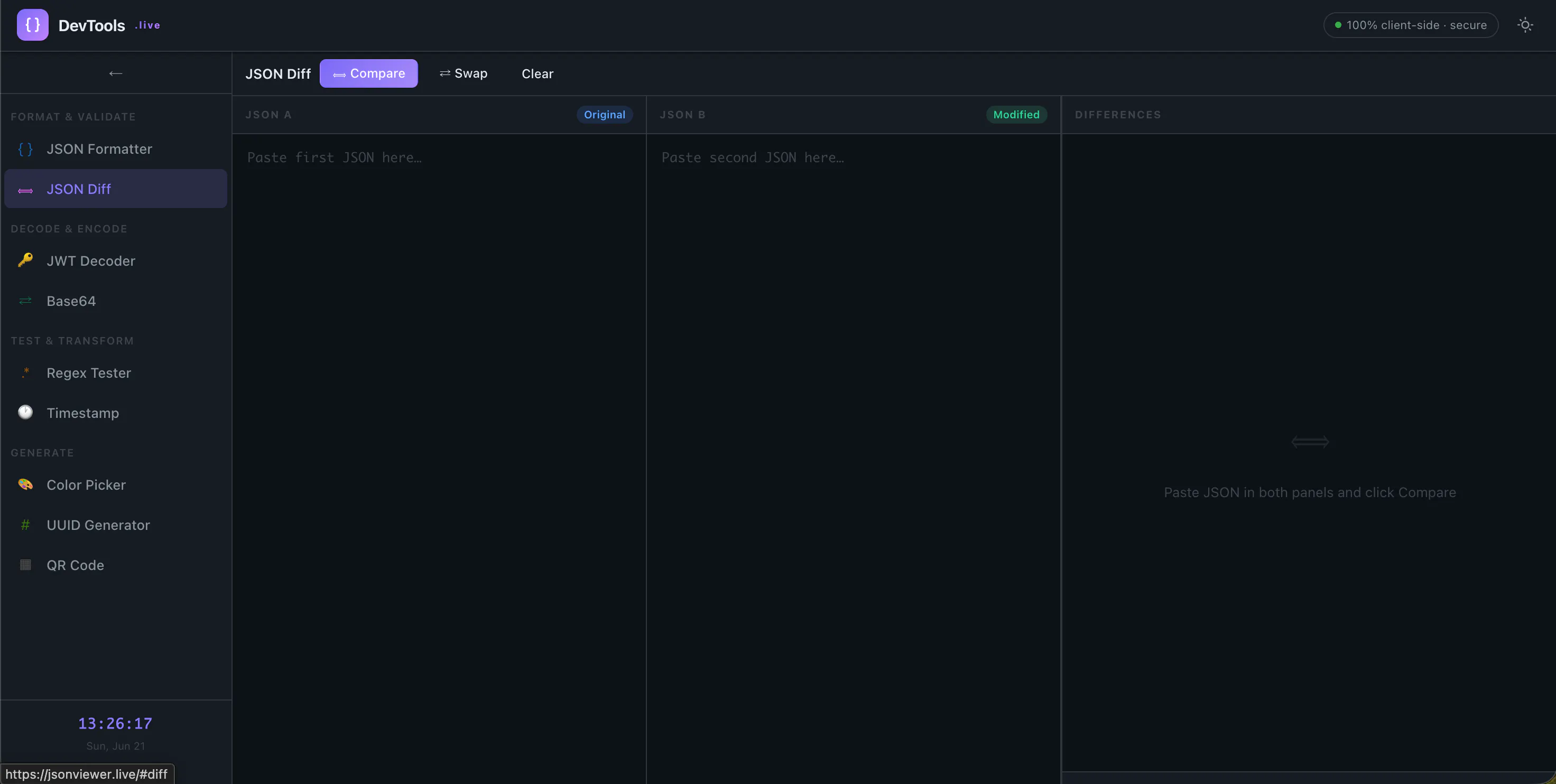The height and width of the screenshot is (784, 1556).
Task: Open the Color Picker tool
Action: tap(115, 484)
